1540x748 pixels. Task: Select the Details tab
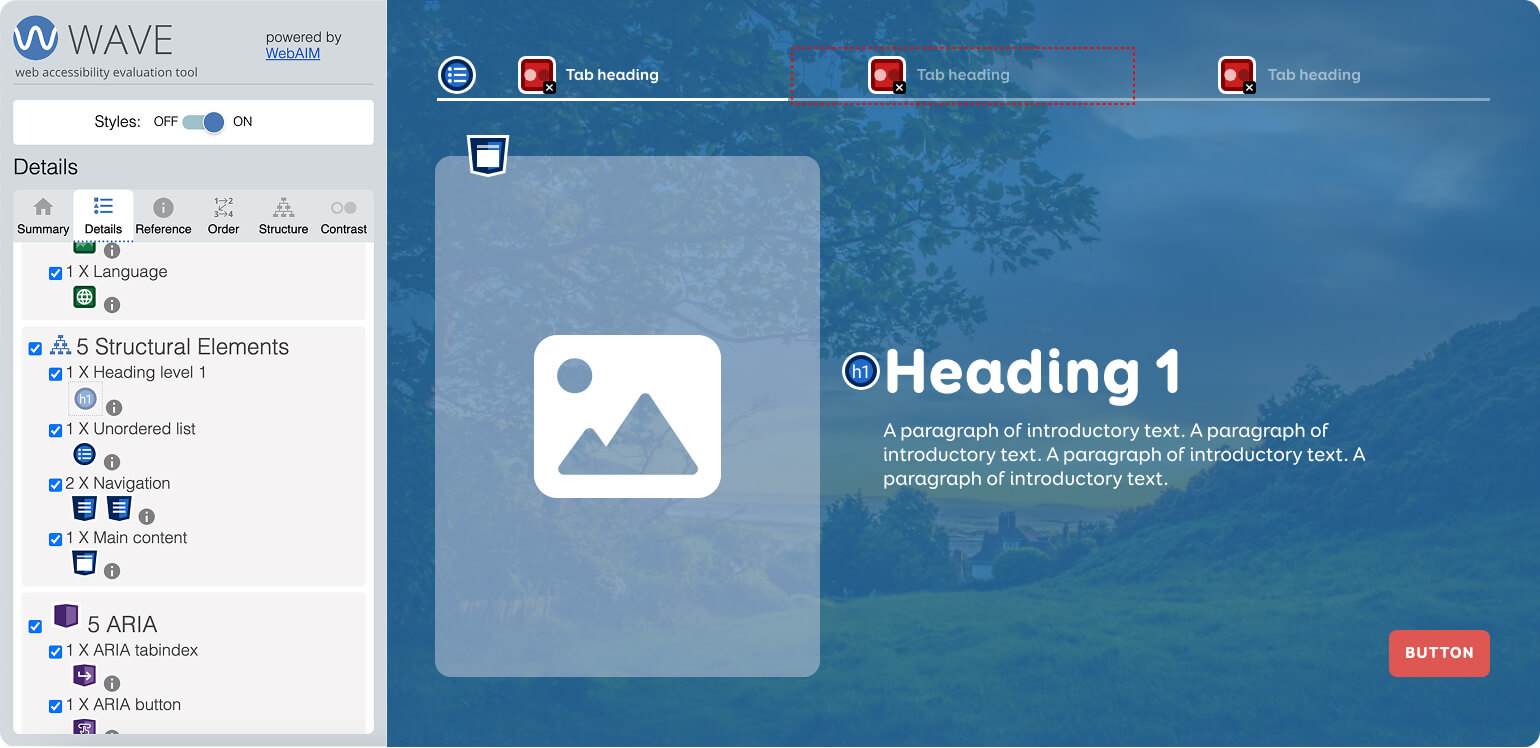pyautogui.click(x=103, y=216)
